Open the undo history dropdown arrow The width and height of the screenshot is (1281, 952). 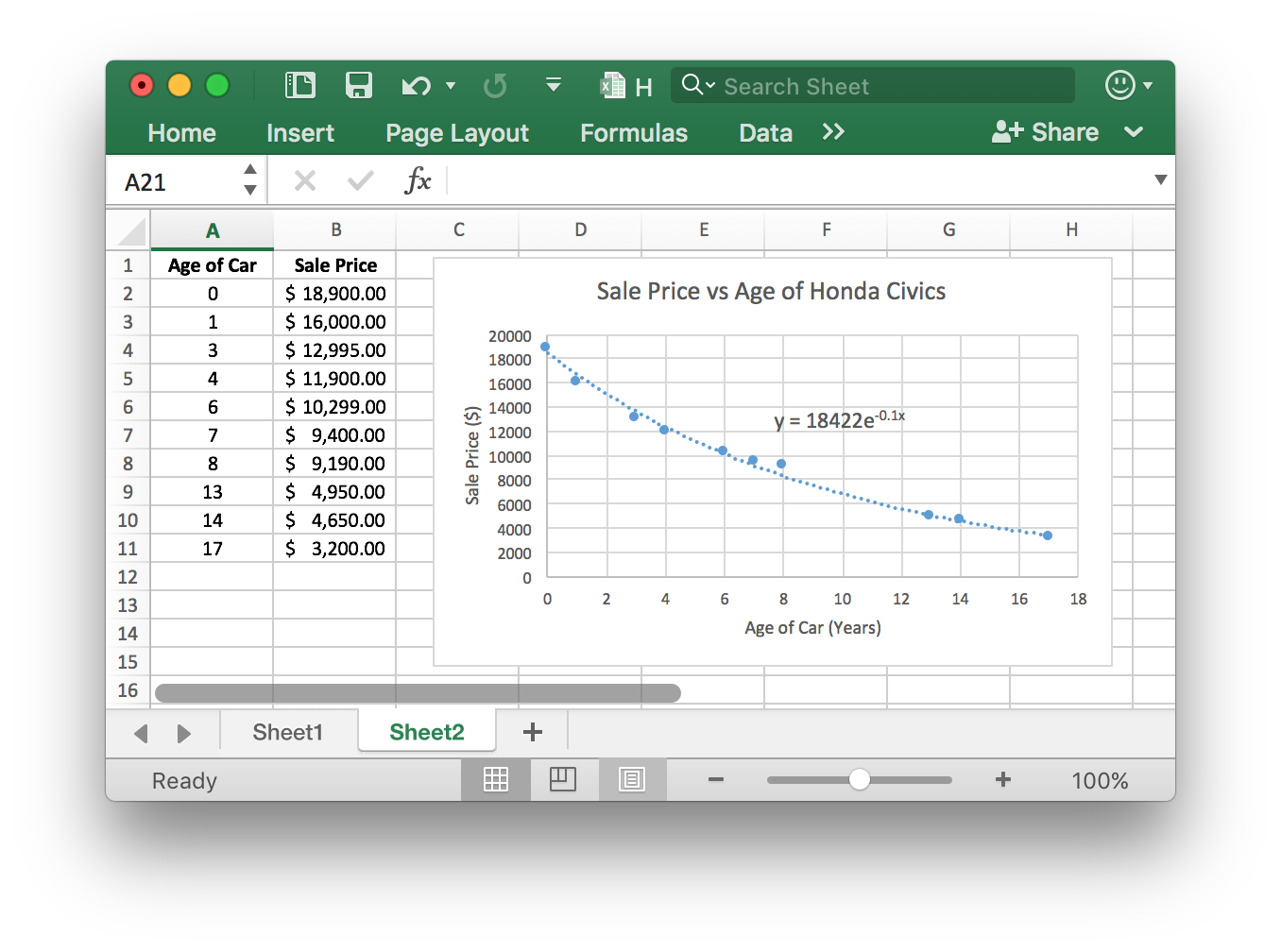coord(451,86)
